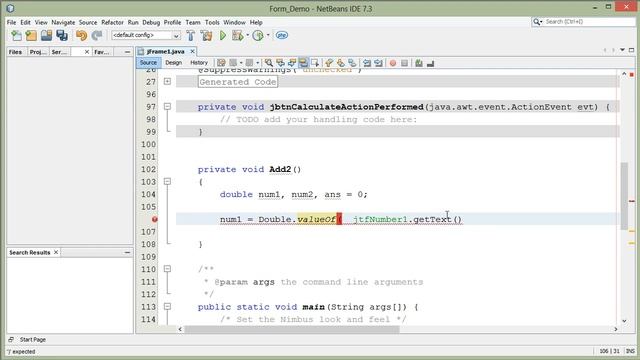
Task: Click the Stop Macro Recording icon
Action: tap(404, 63)
